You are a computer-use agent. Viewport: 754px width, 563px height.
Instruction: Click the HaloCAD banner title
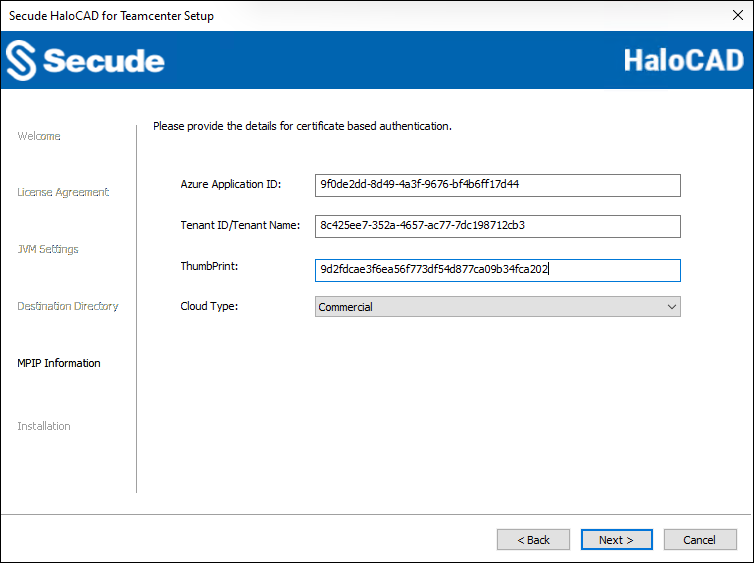[x=684, y=61]
